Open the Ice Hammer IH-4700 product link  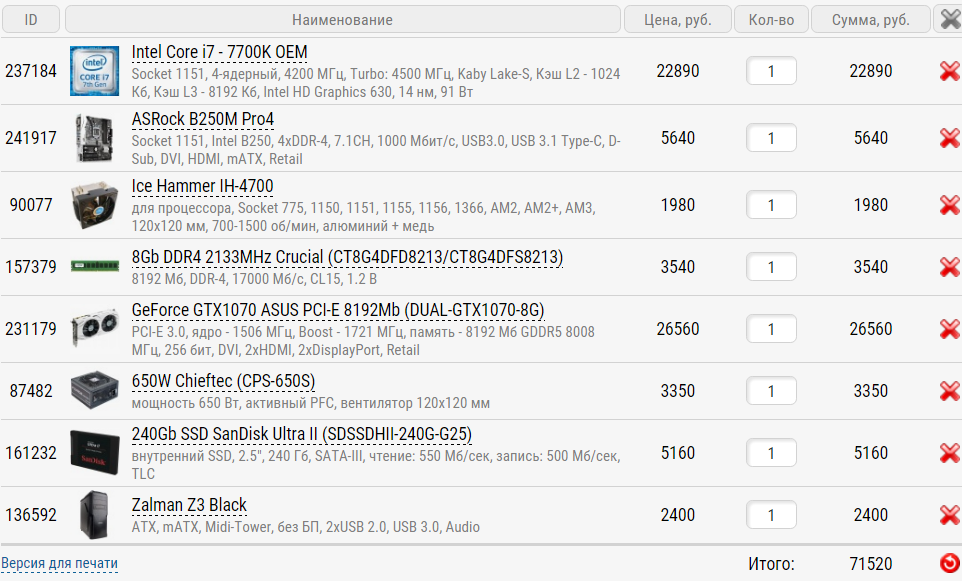202,187
